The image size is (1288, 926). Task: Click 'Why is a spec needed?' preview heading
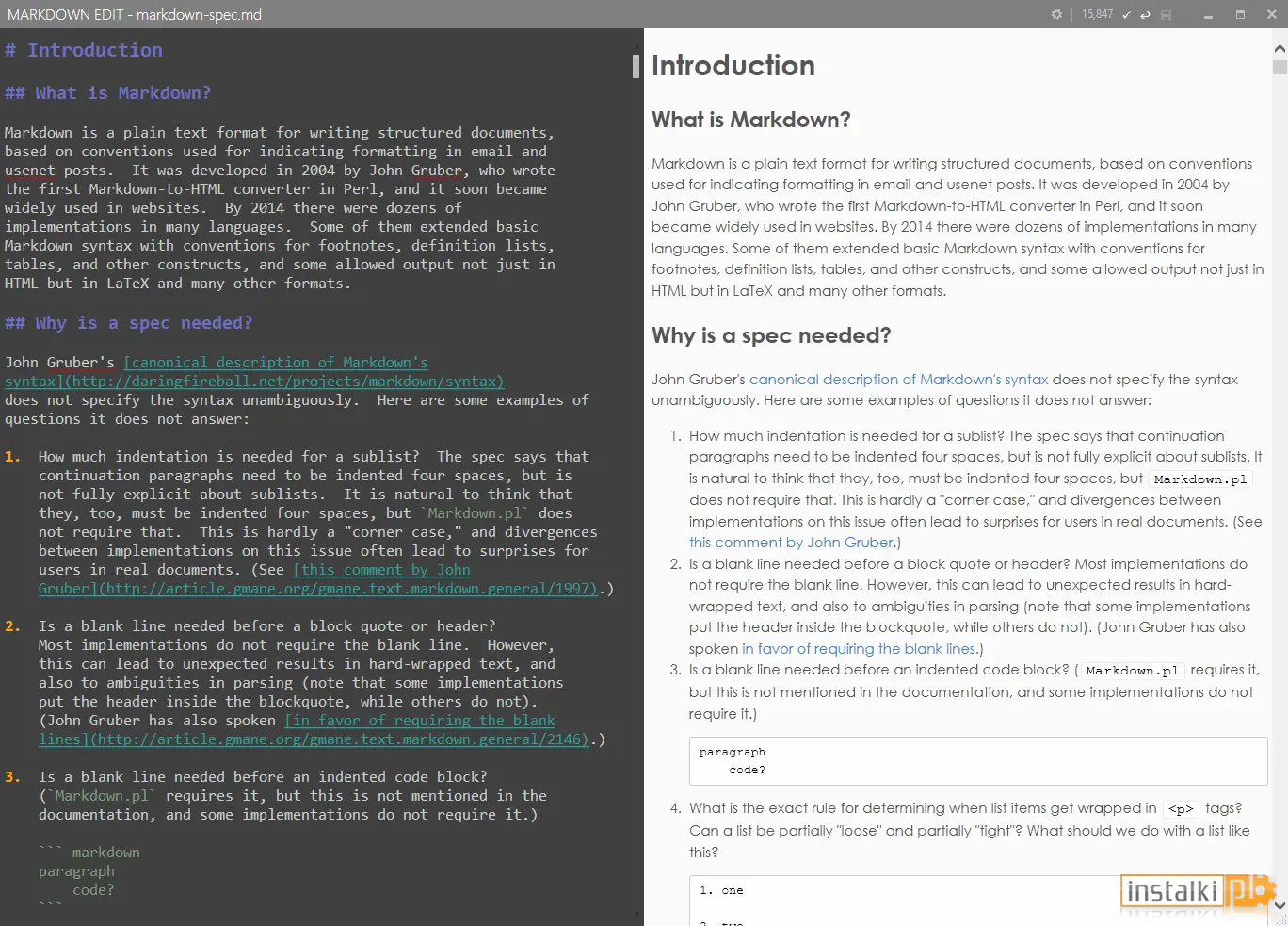tap(771, 335)
